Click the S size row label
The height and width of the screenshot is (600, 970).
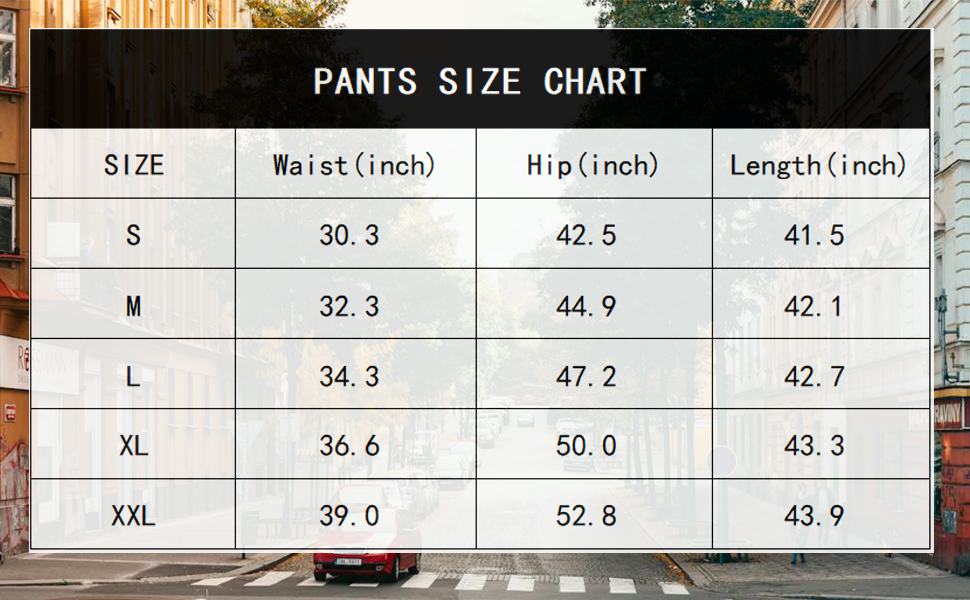pyautogui.click(x=133, y=235)
